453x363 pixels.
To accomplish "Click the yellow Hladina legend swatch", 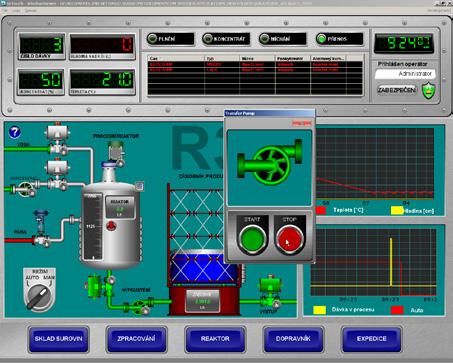I will tap(397, 210).
